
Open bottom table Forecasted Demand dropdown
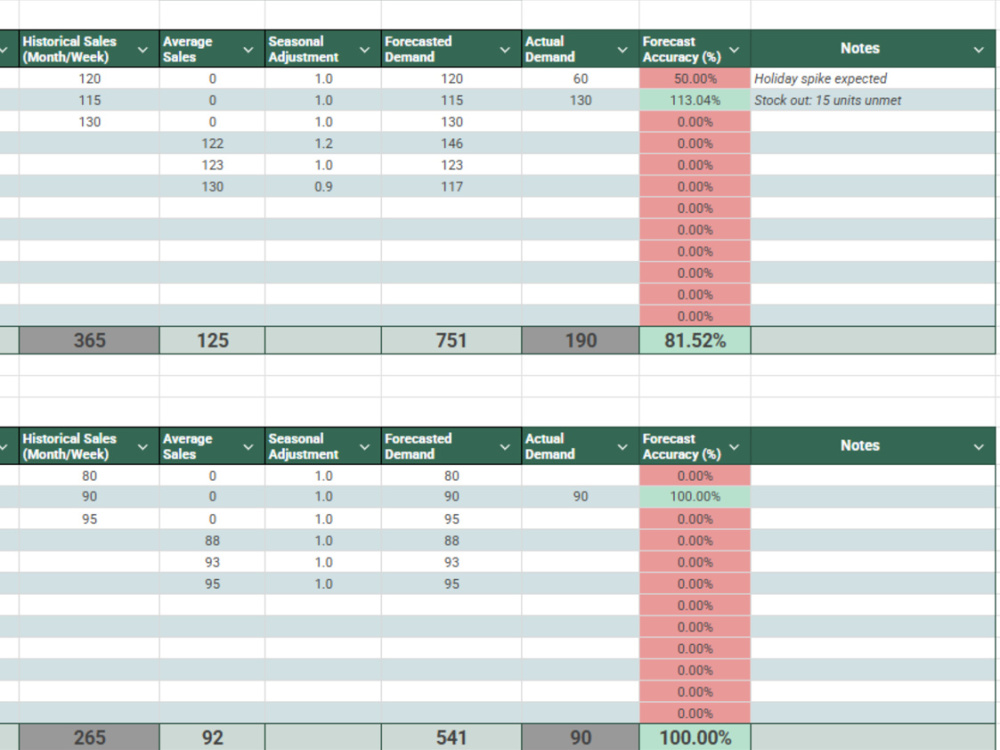tap(504, 447)
